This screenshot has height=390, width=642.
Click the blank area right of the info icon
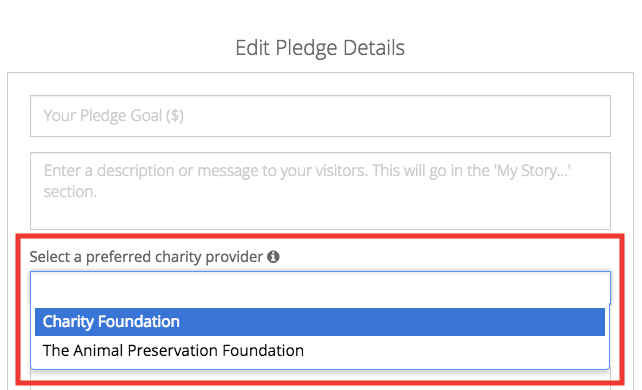444,257
